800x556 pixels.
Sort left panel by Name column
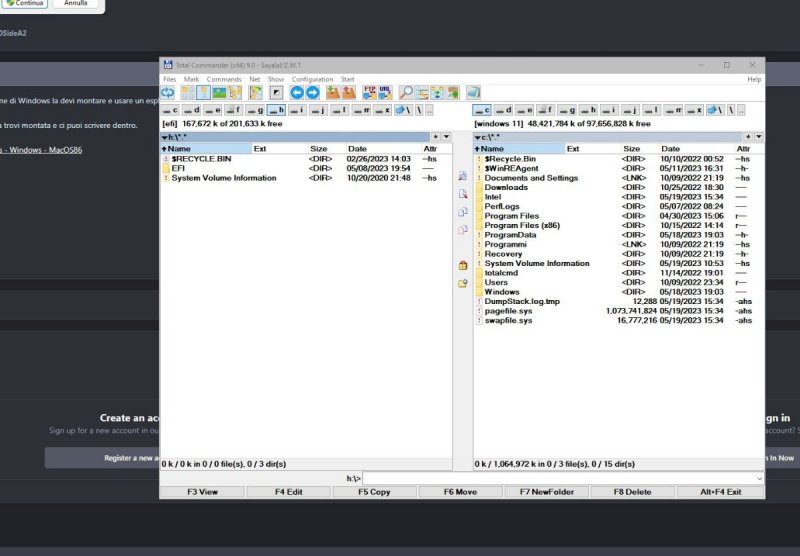(206, 148)
